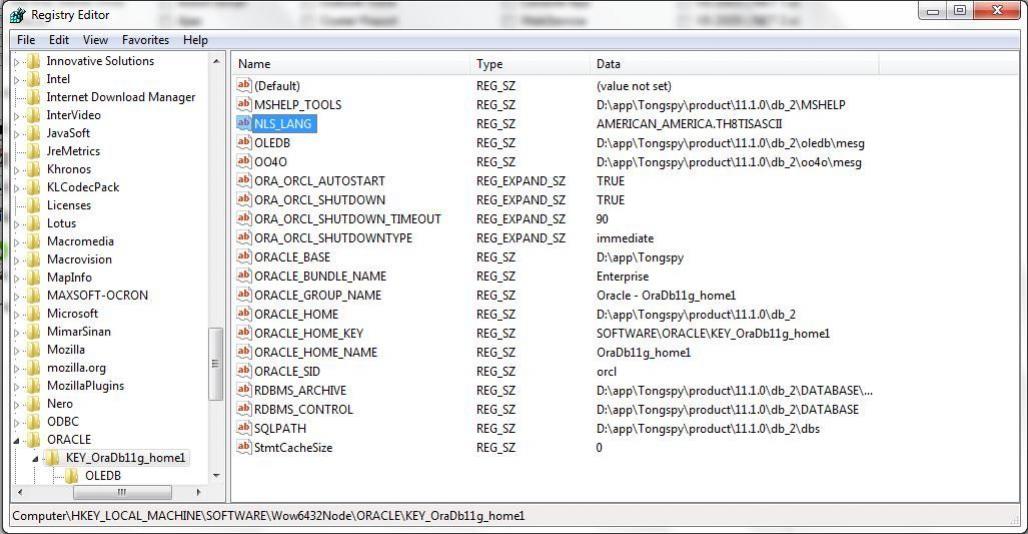Screen dimensions: 1028x534
Task: Expand the Microsoft key node
Action: [17, 314]
